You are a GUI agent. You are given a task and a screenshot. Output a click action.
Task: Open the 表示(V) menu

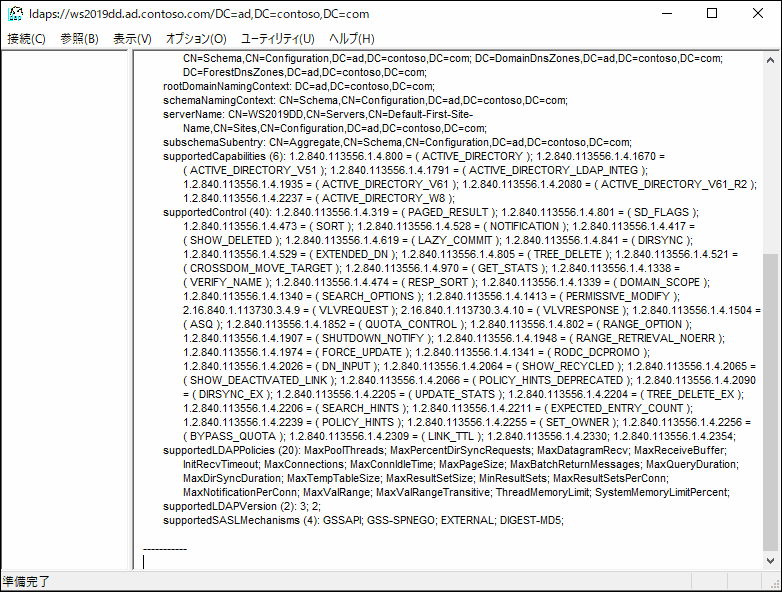[x=132, y=38]
